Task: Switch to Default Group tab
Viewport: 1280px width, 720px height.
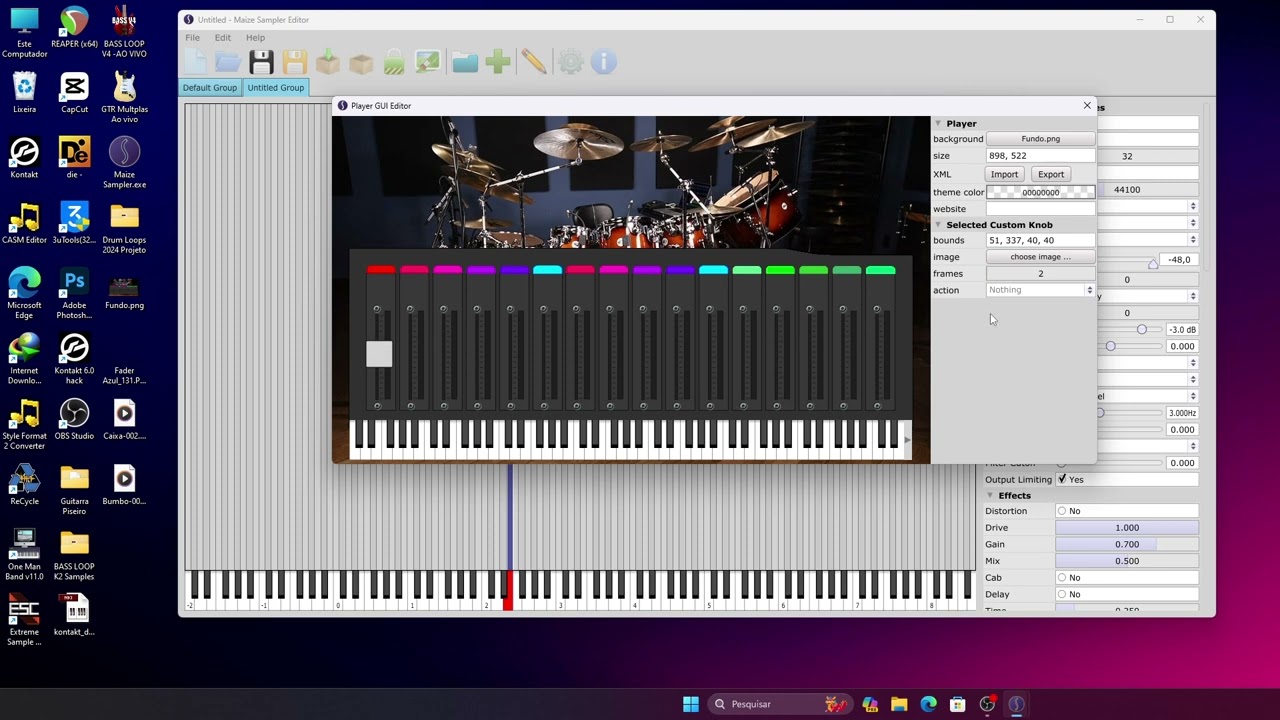Action: pos(210,88)
